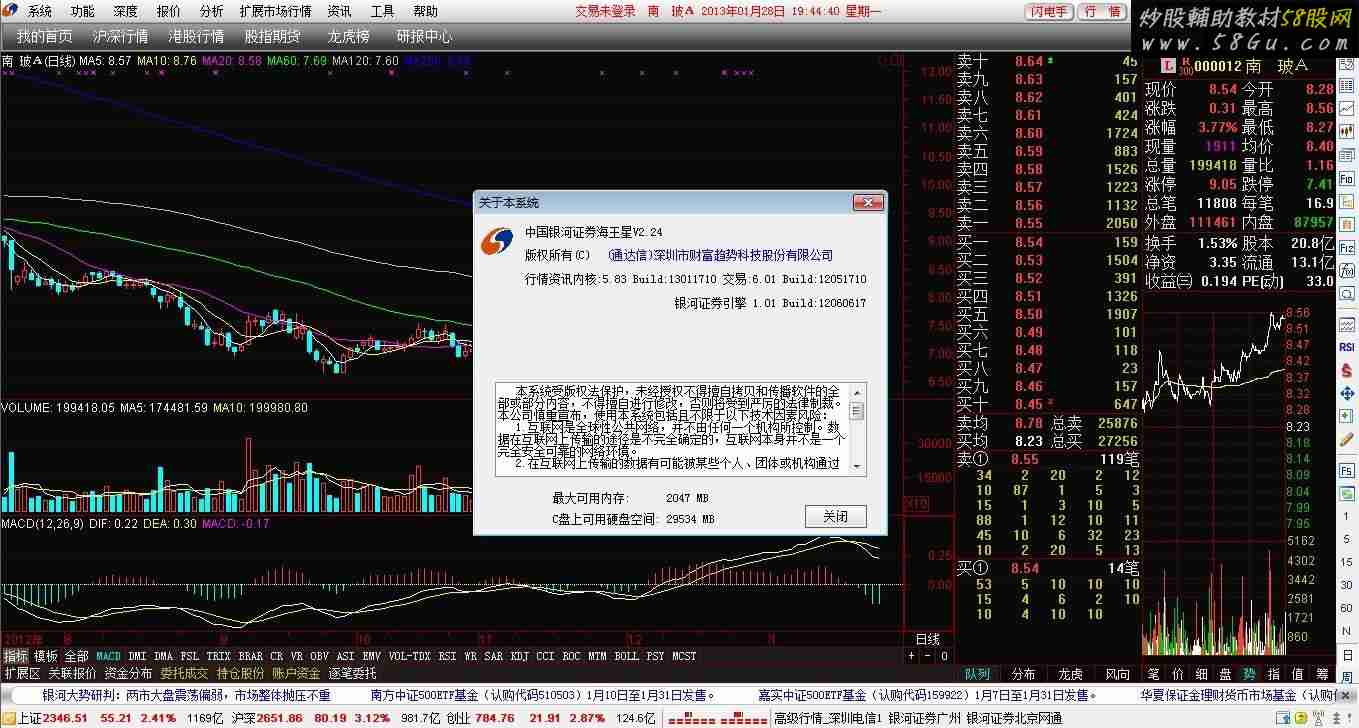Screen dimensions: 1359x728
Task: Click the 账户资金 link
Action: 296,673
